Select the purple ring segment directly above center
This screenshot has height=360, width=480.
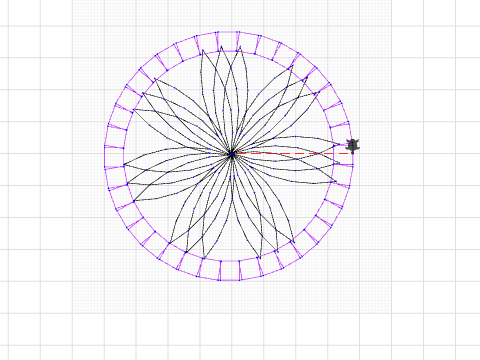(x=228, y=42)
